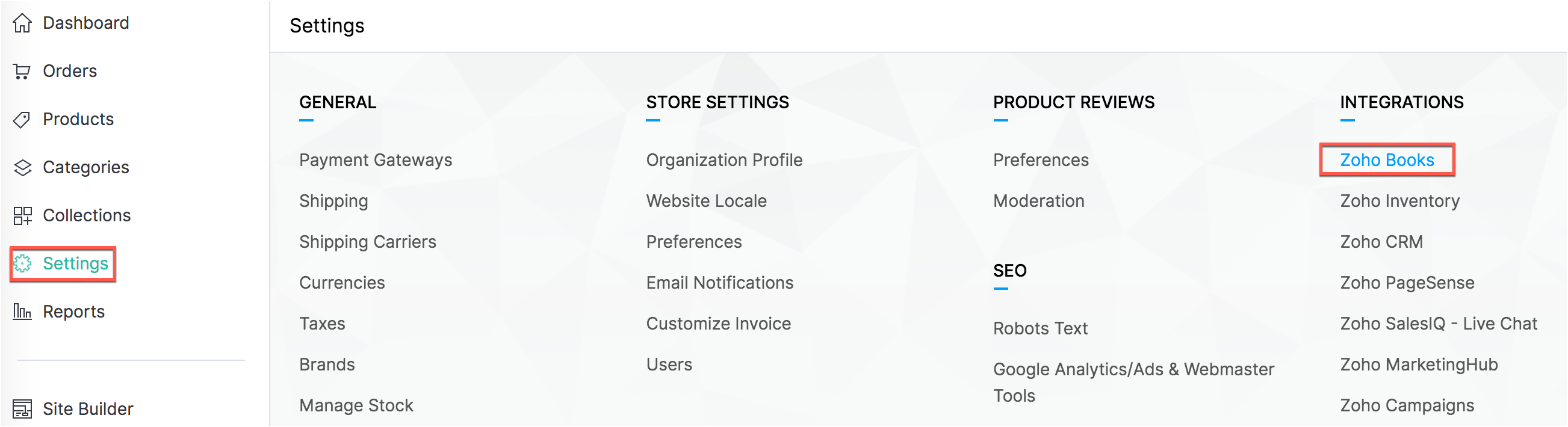Click the Reports chart icon
1568x427 pixels.
pos(23,311)
